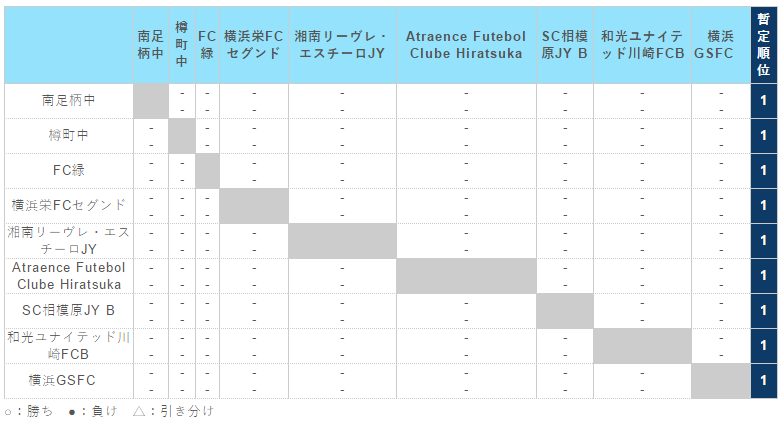The width and height of the screenshot is (784, 426).
Task: Select Atraence Futebol Clube Hiratsuka column header
Action: point(466,45)
